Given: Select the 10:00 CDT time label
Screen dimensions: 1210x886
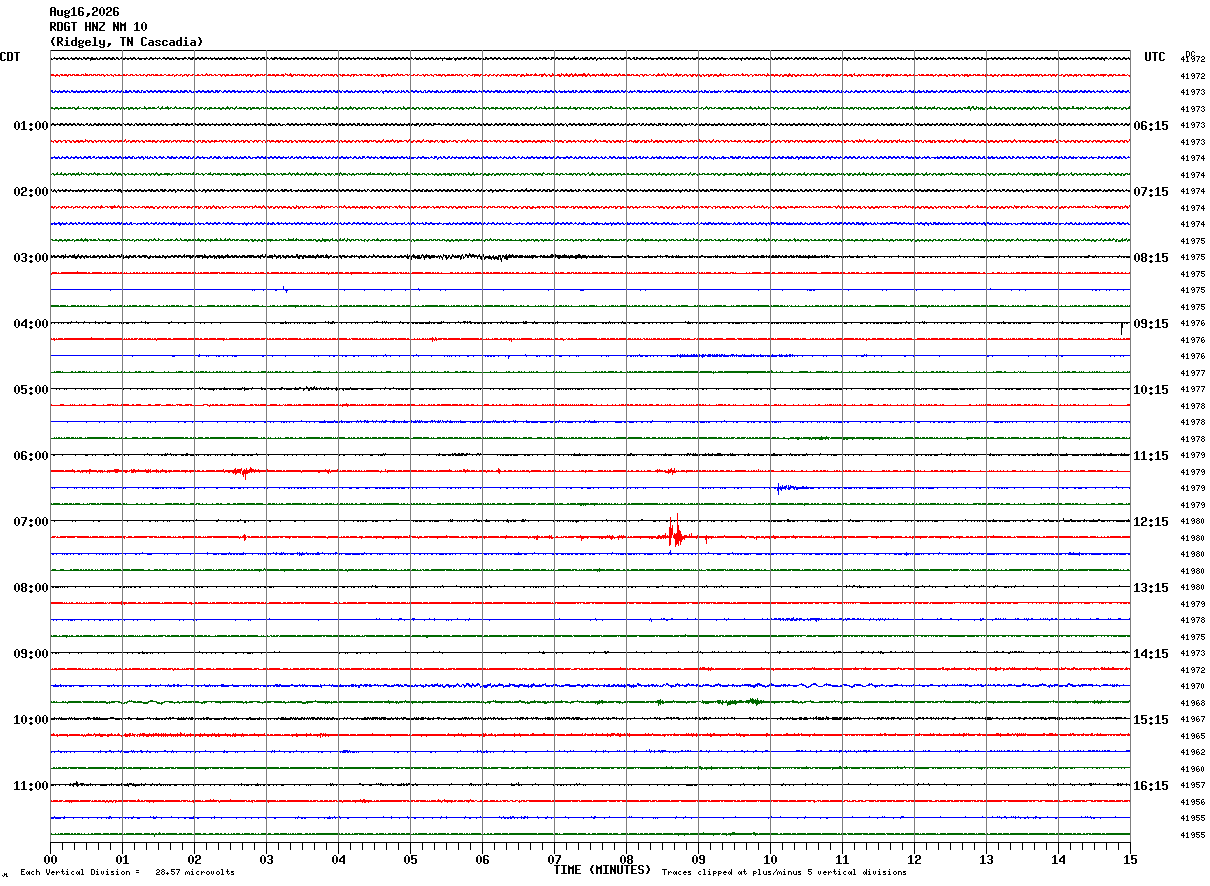Looking at the screenshot, I should tap(31, 720).
